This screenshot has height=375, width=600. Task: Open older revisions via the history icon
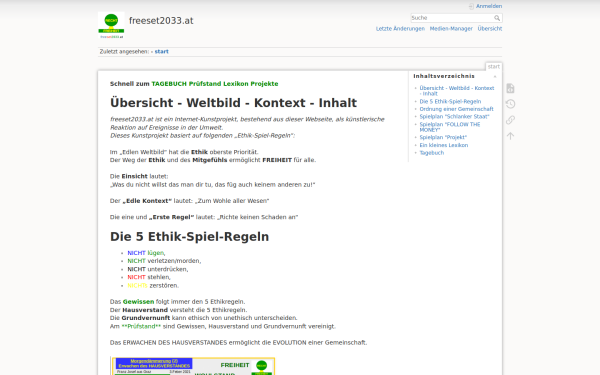[x=510, y=104]
